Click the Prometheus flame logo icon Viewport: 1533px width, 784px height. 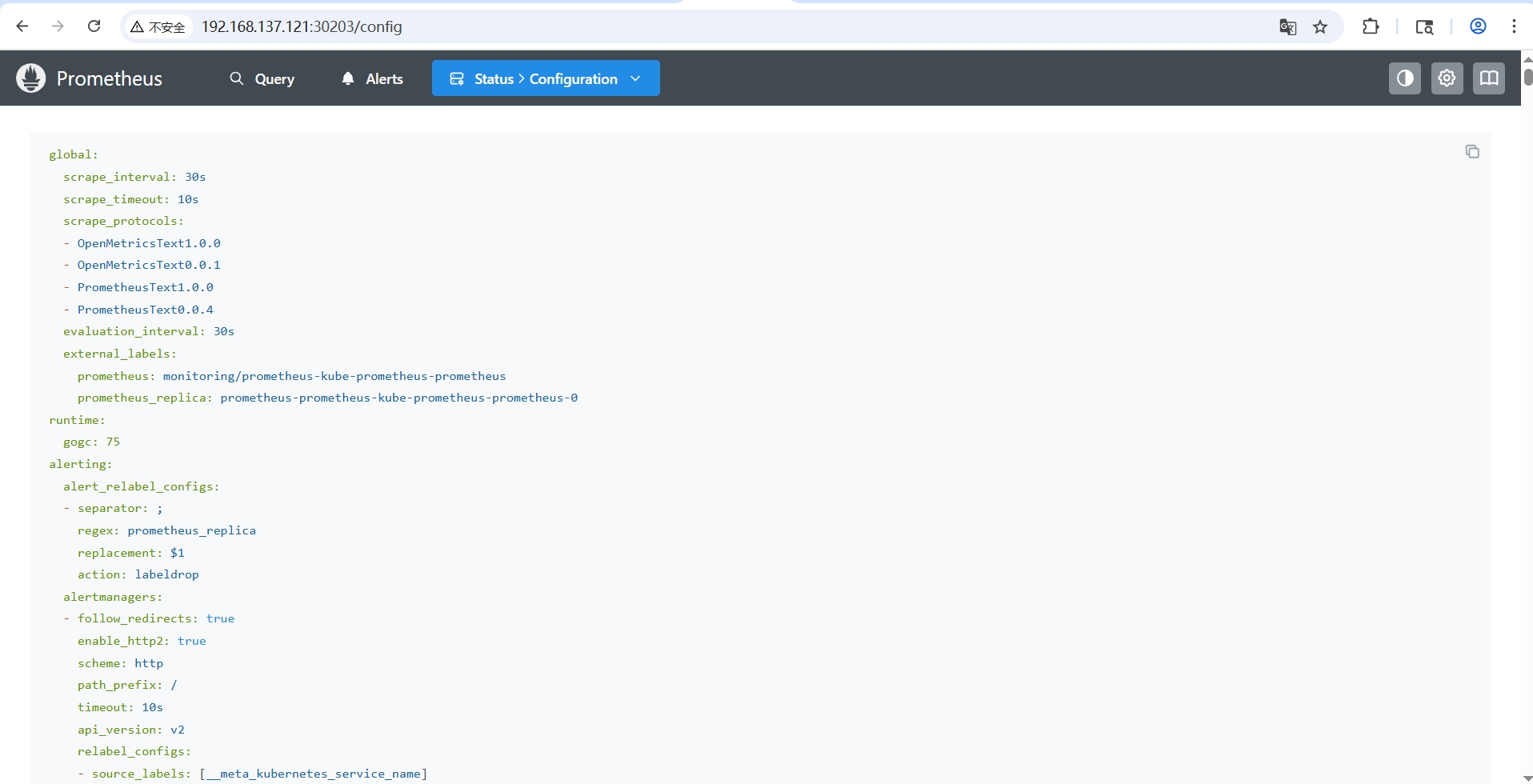click(x=31, y=78)
